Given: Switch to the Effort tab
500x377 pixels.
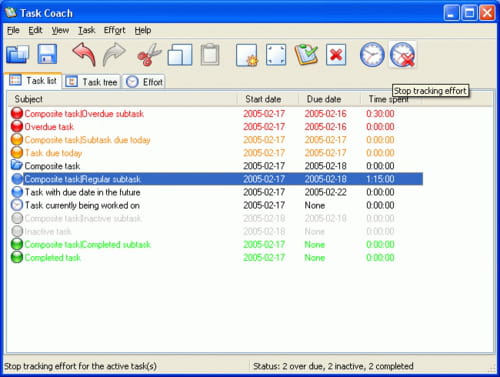Looking at the screenshot, I should click(x=144, y=82).
